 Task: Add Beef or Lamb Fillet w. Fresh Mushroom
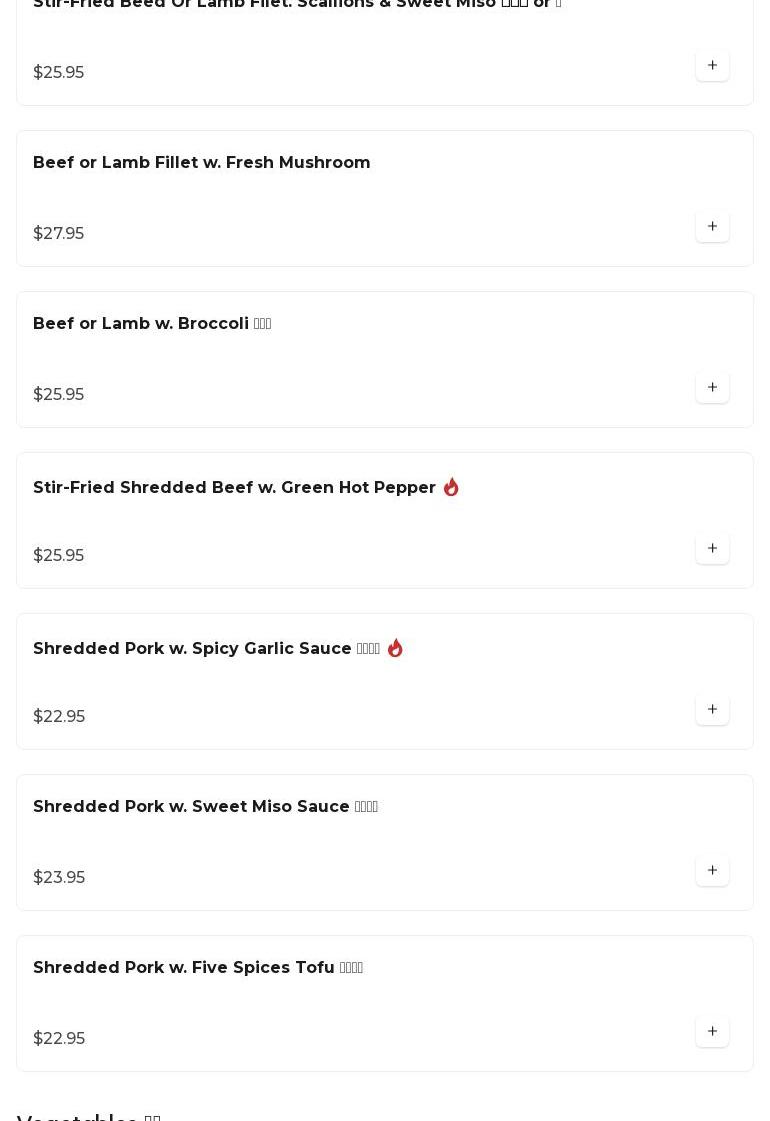pyautogui.click(x=712, y=227)
